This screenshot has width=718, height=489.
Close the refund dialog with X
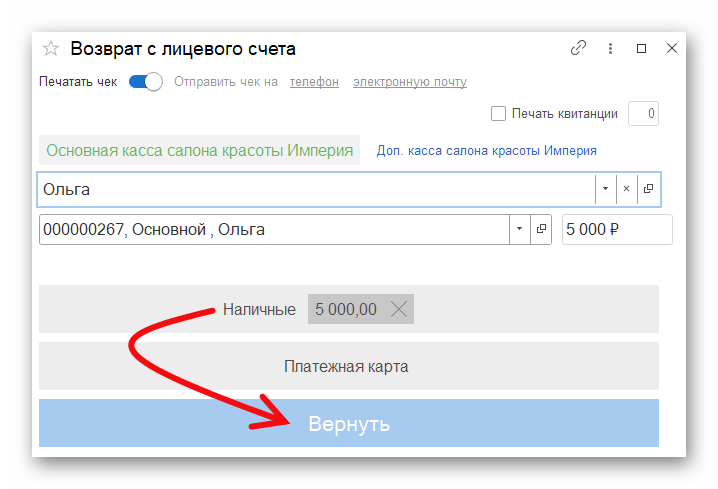672,48
